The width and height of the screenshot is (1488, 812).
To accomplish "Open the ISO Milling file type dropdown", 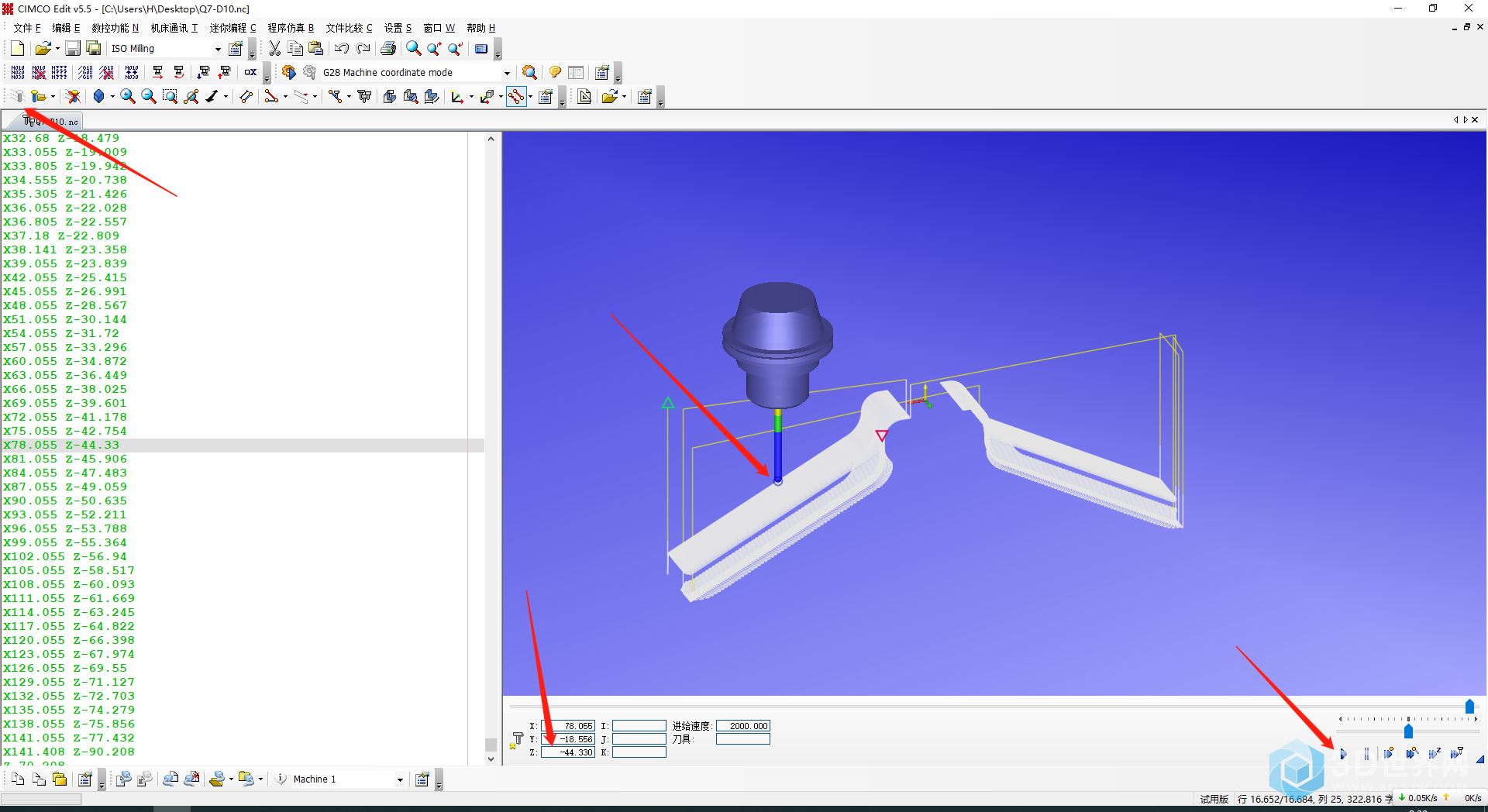I will (x=217, y=49).
